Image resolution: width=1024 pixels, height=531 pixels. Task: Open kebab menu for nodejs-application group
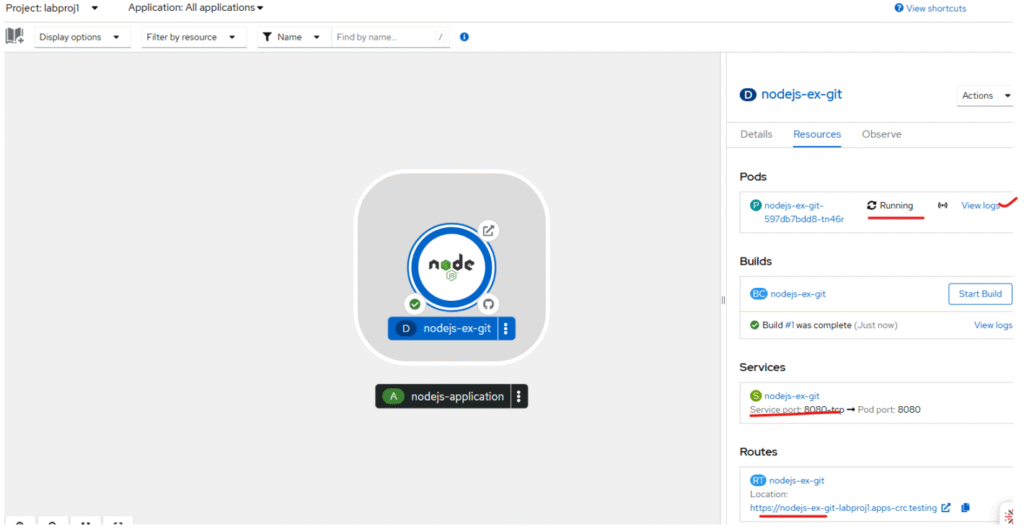pyautogui.click(x=518, y=397)
